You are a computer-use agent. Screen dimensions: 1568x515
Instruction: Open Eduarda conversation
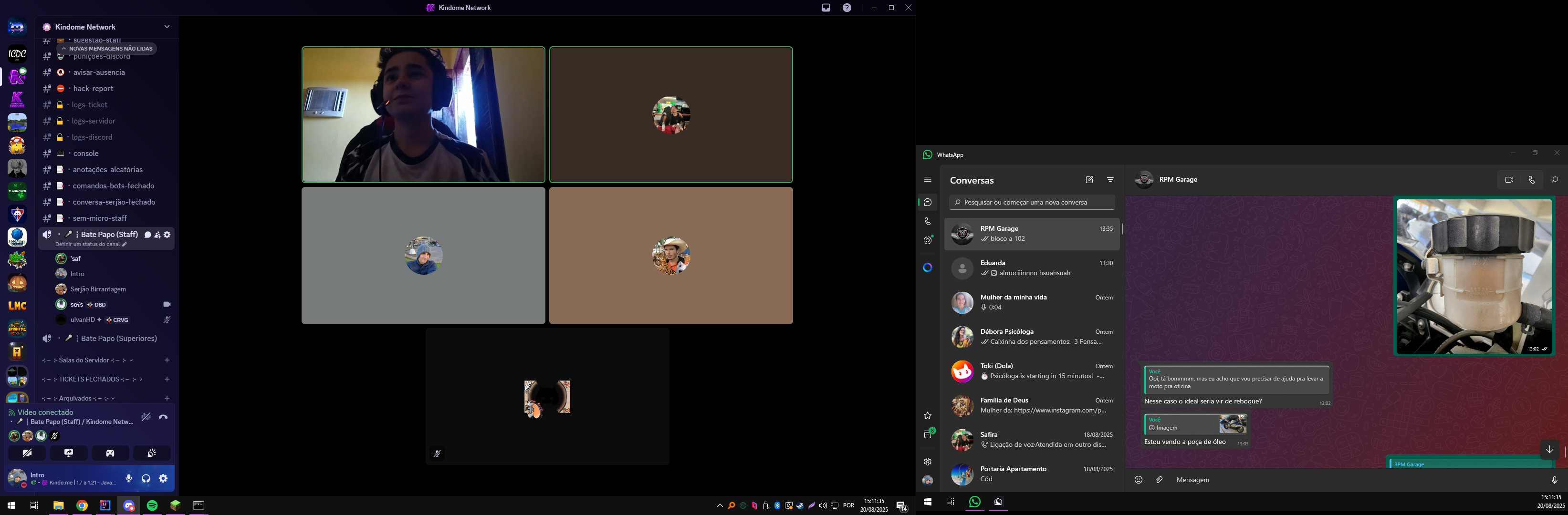click(1032, 268)
